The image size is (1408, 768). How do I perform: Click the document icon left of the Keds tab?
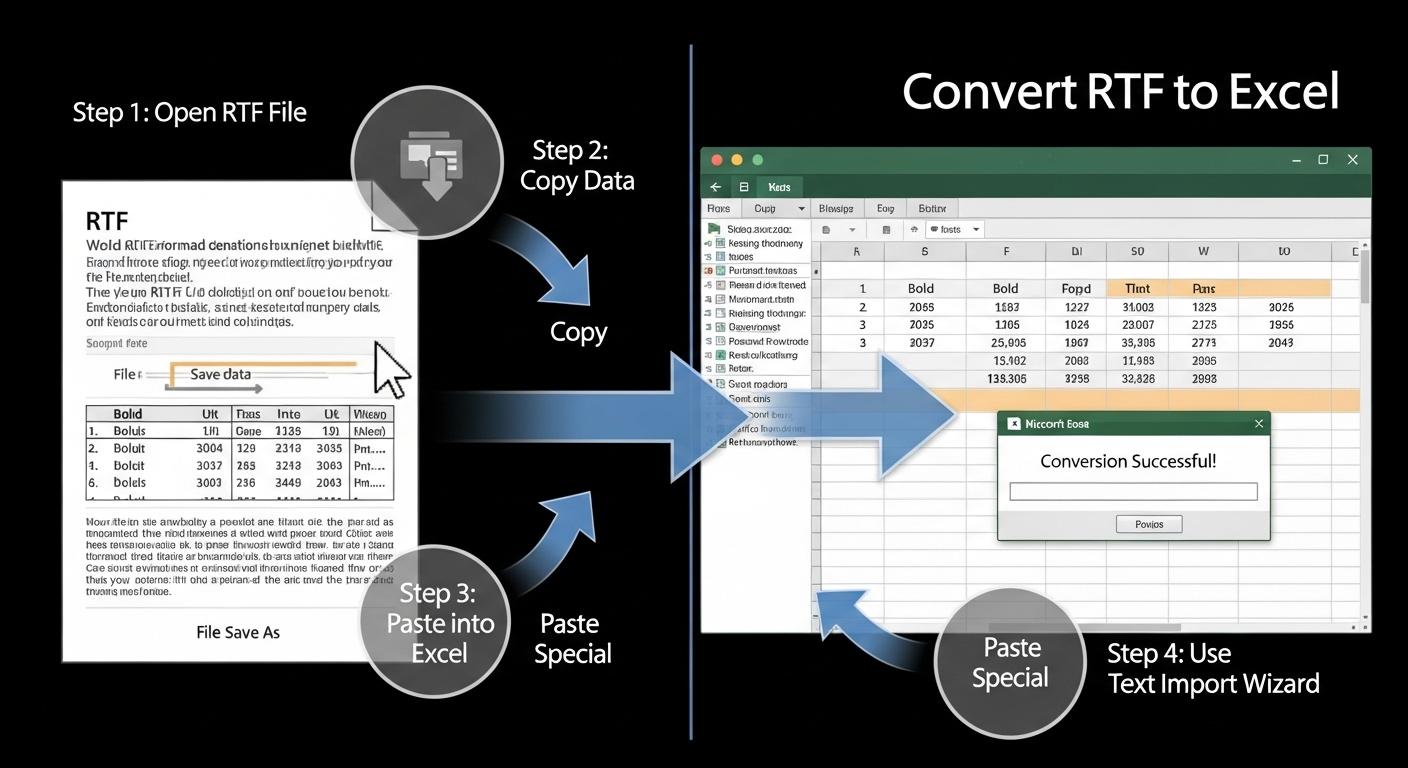tap(744, 187)
